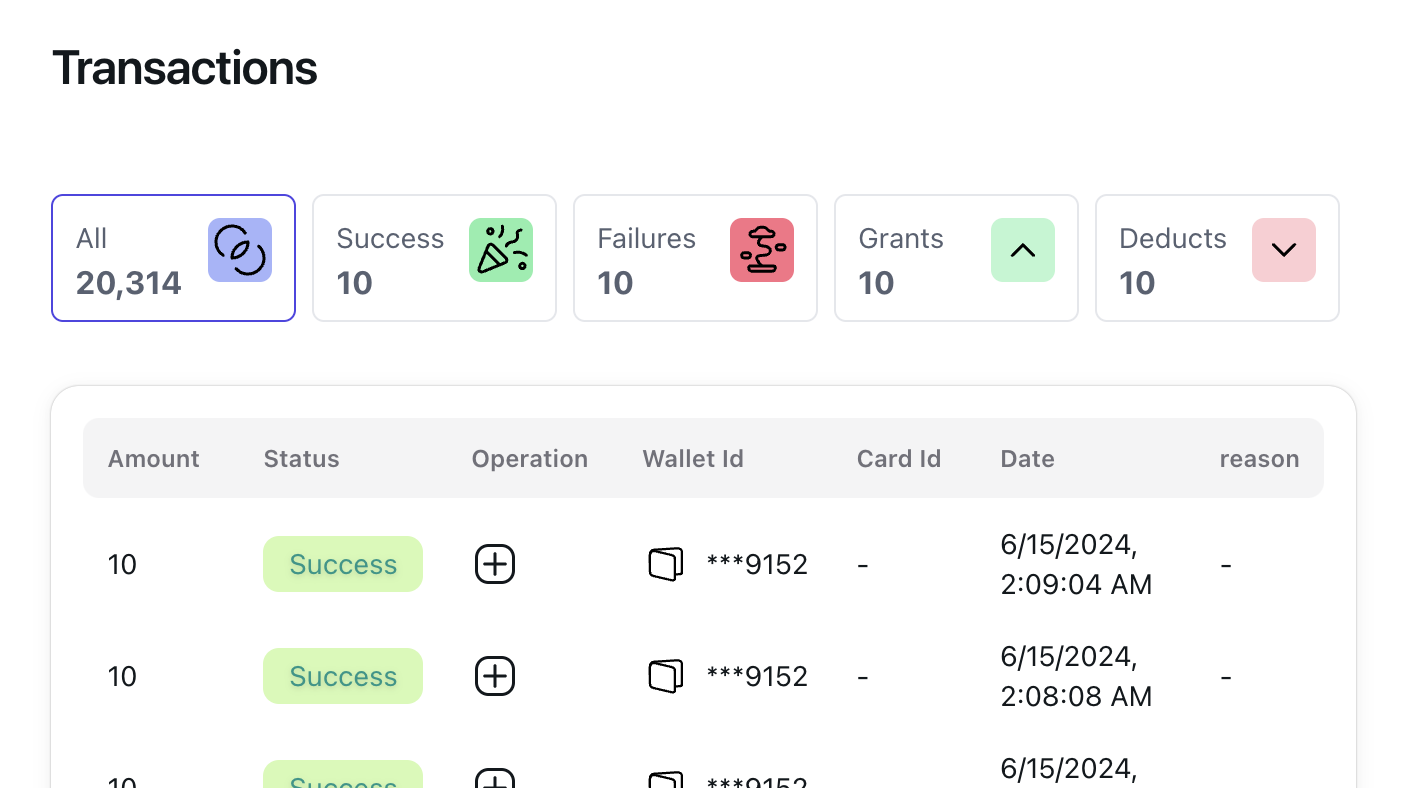Open the Deducts filter card
The width and height of the screenshot is (1404, 788).
point(1217,258)
